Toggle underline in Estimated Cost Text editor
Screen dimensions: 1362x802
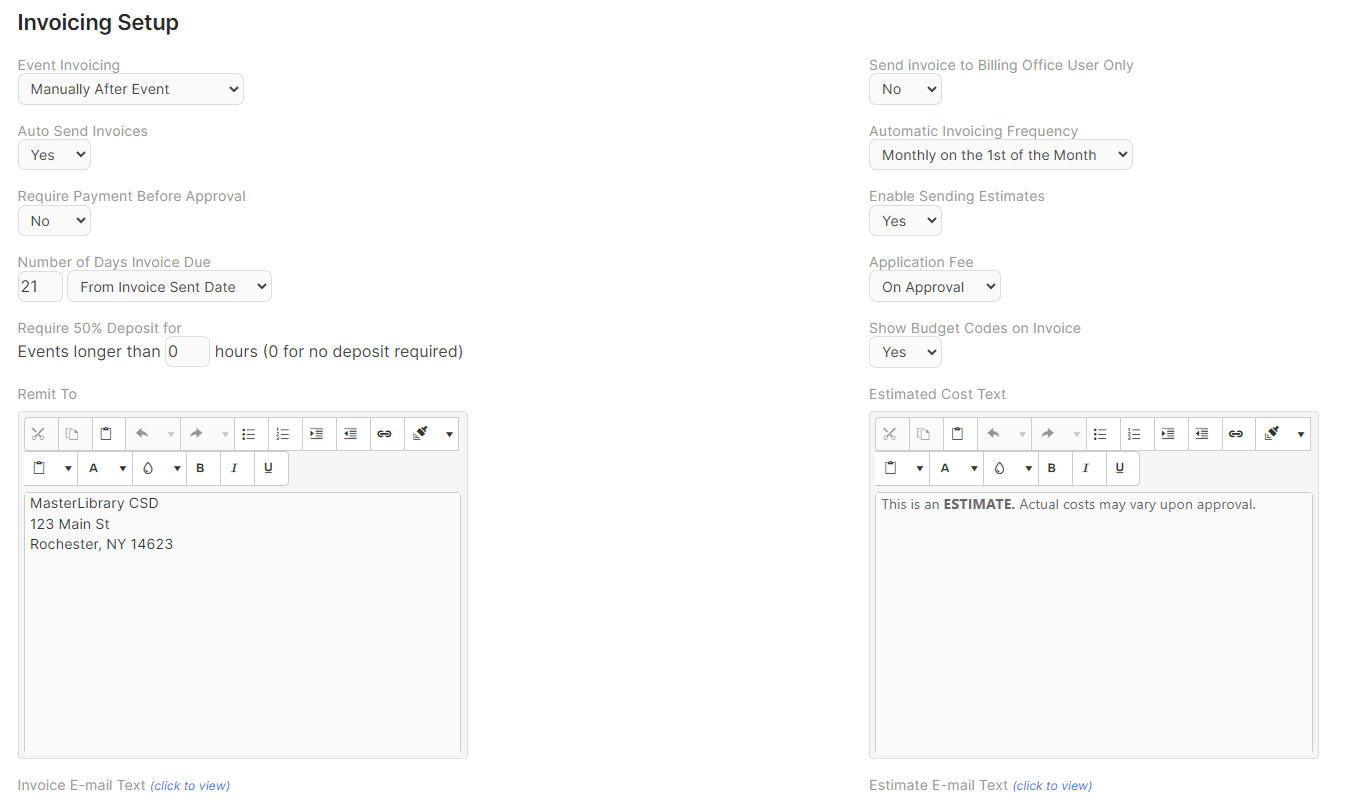[1120, 468]
